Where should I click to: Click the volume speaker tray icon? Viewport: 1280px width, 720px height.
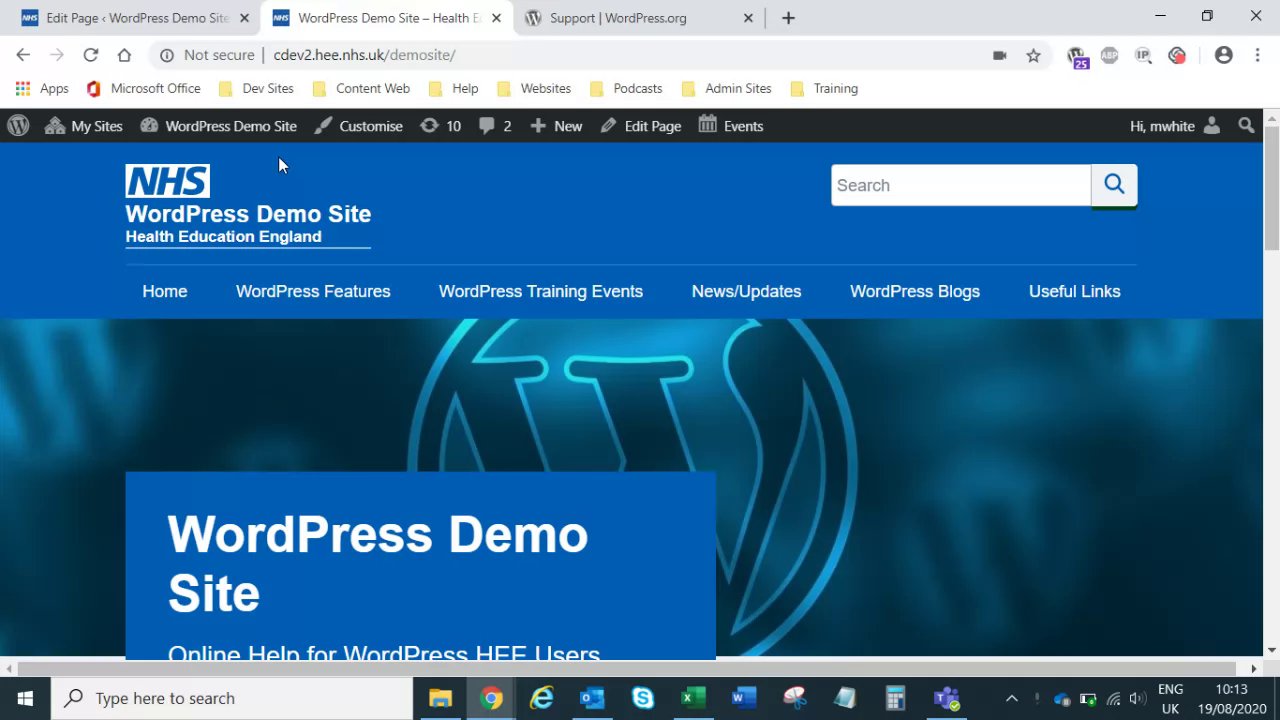[1137, 699]
